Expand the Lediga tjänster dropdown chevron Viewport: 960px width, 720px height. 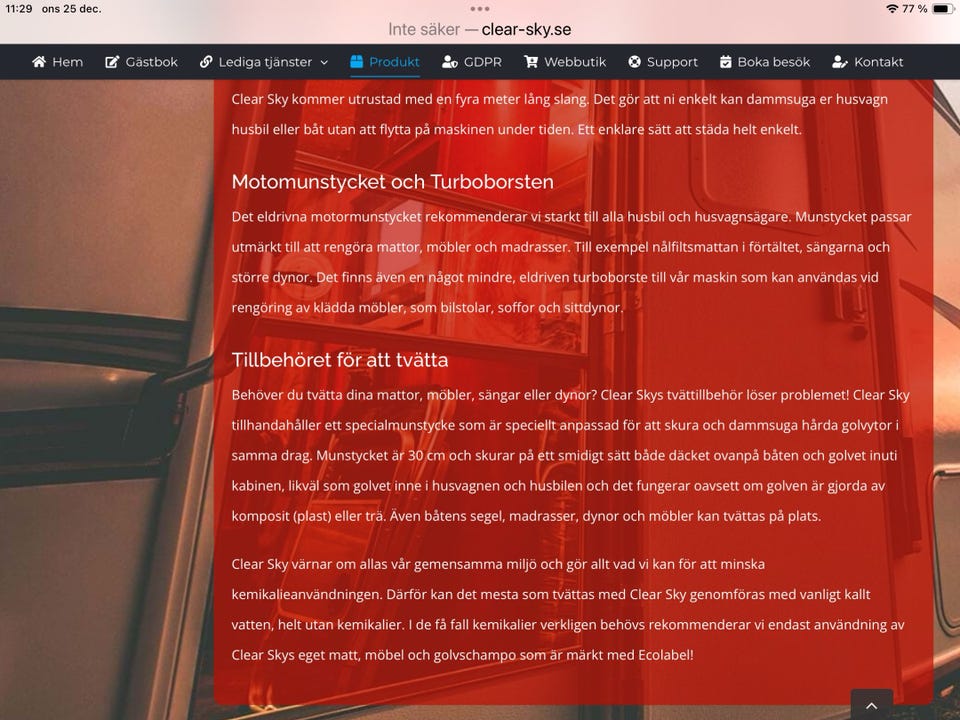click(324, 62)
